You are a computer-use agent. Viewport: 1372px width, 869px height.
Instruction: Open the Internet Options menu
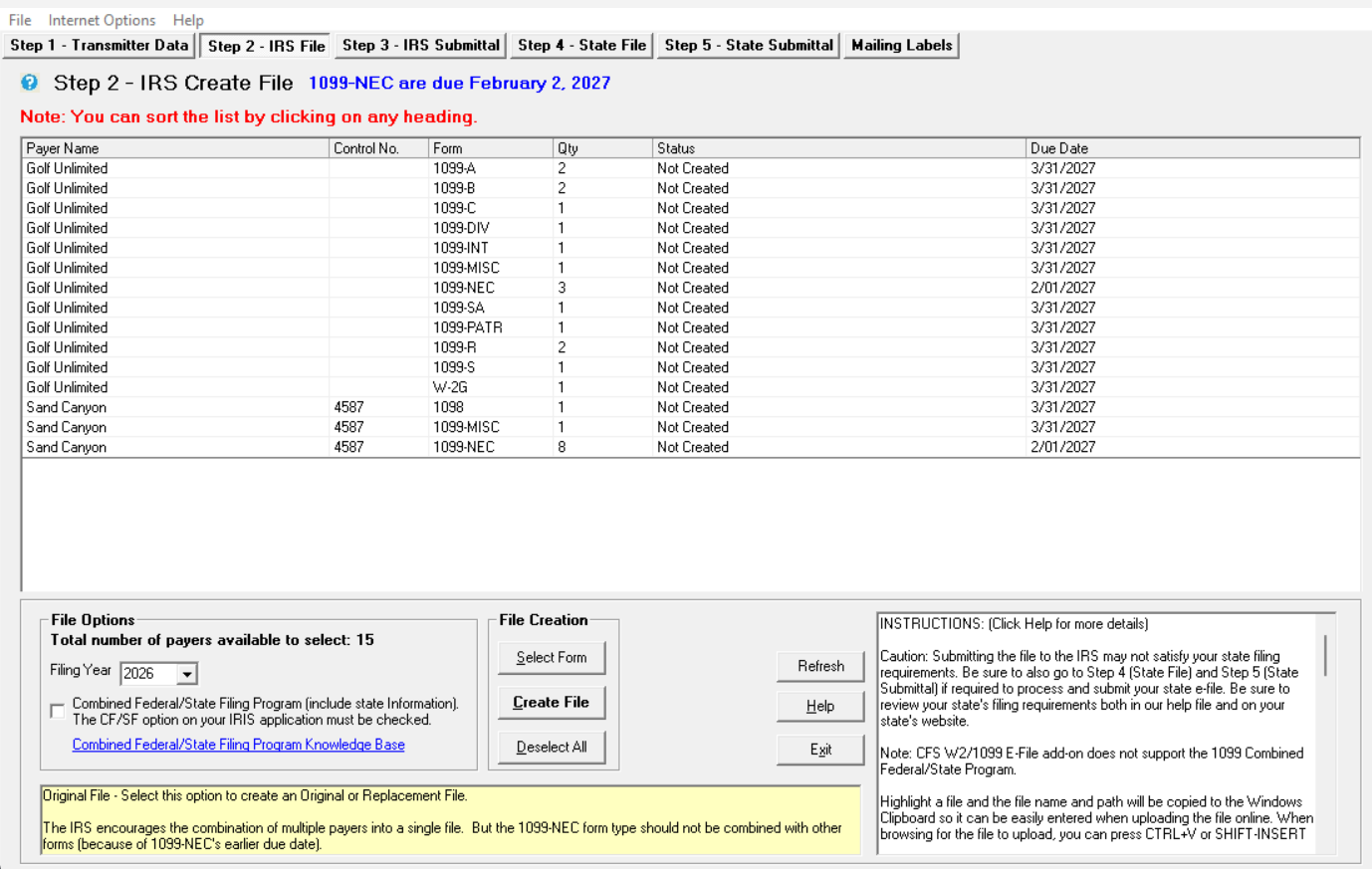coord(102,20)
